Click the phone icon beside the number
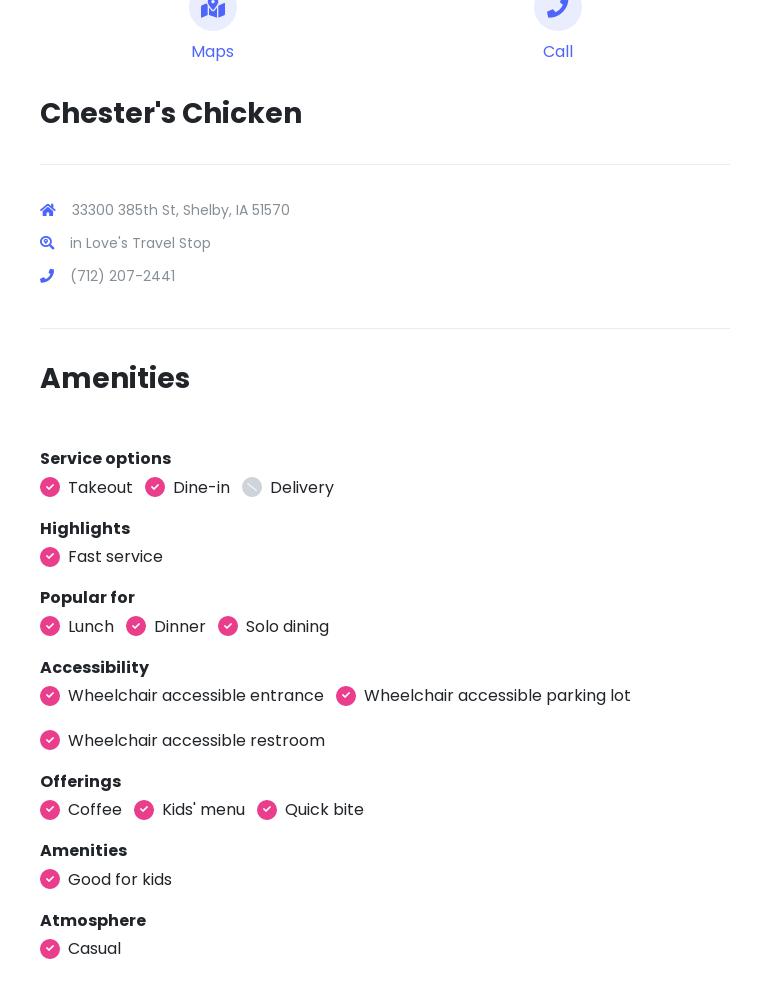This screenshot has width=770, height=983. (47, 276)
